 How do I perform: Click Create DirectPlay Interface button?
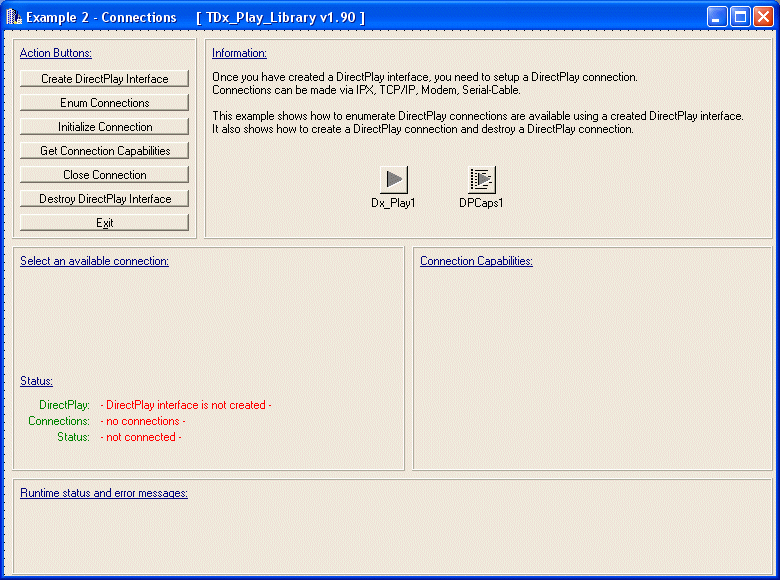104,79
